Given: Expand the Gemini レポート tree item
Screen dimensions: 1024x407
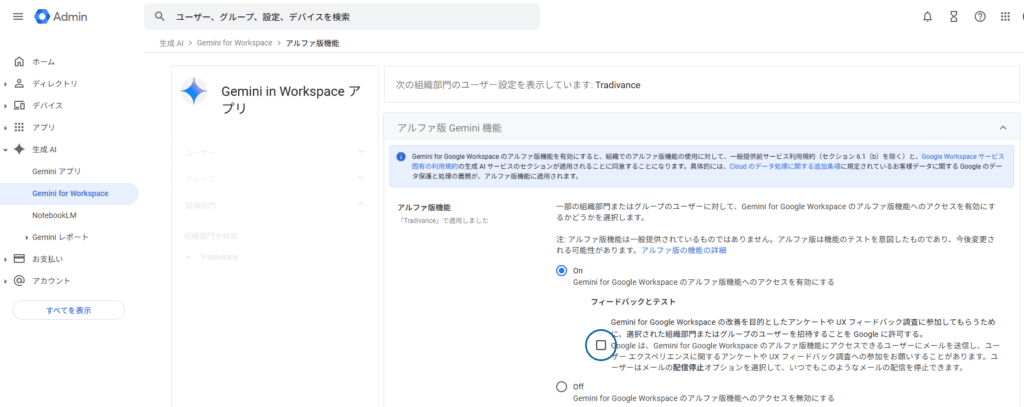Looking at the screenshot, I should (x=27, y=237).
